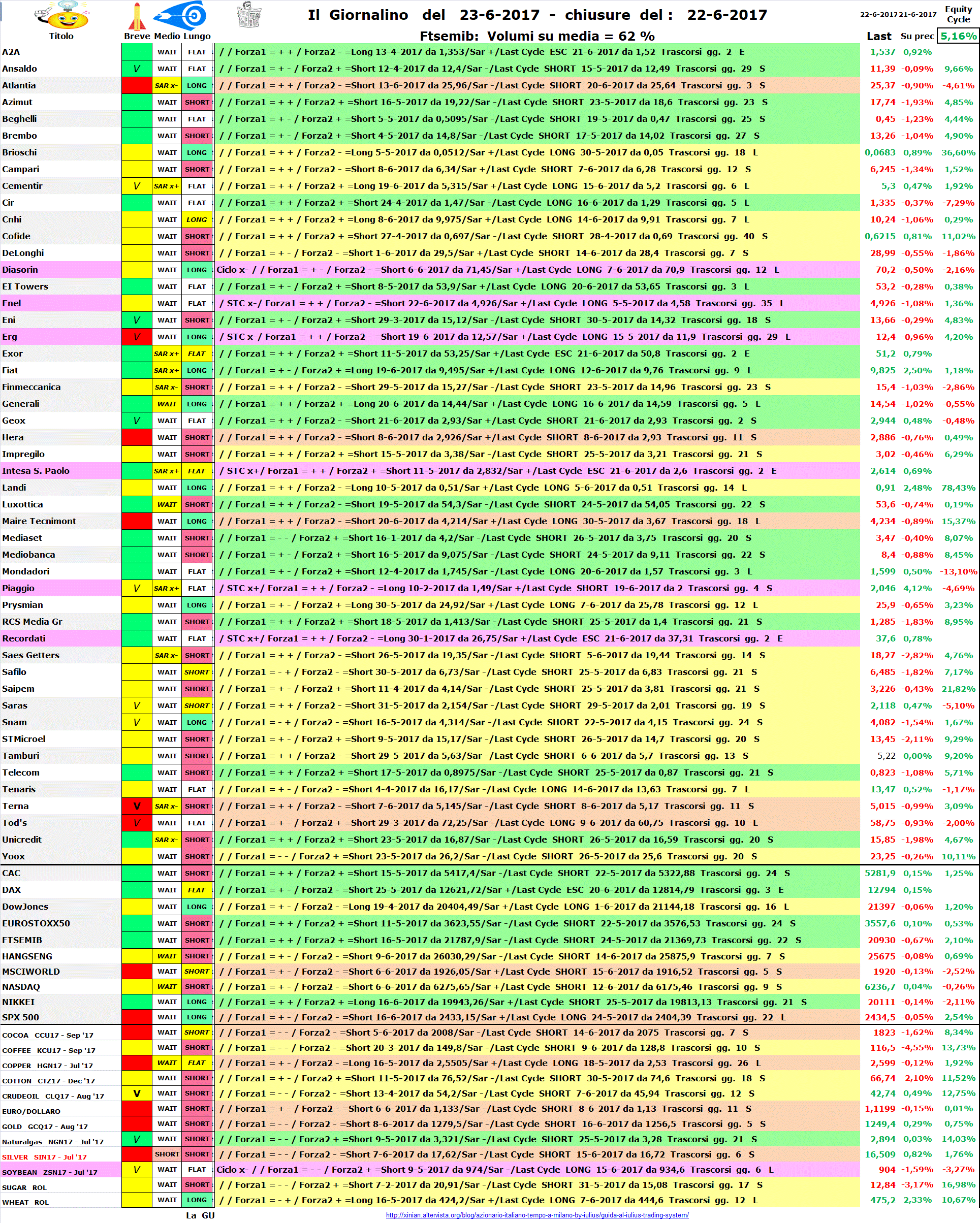
Task: Select the COPPER HGN17 row title
Action: [x=48, y=1066]
